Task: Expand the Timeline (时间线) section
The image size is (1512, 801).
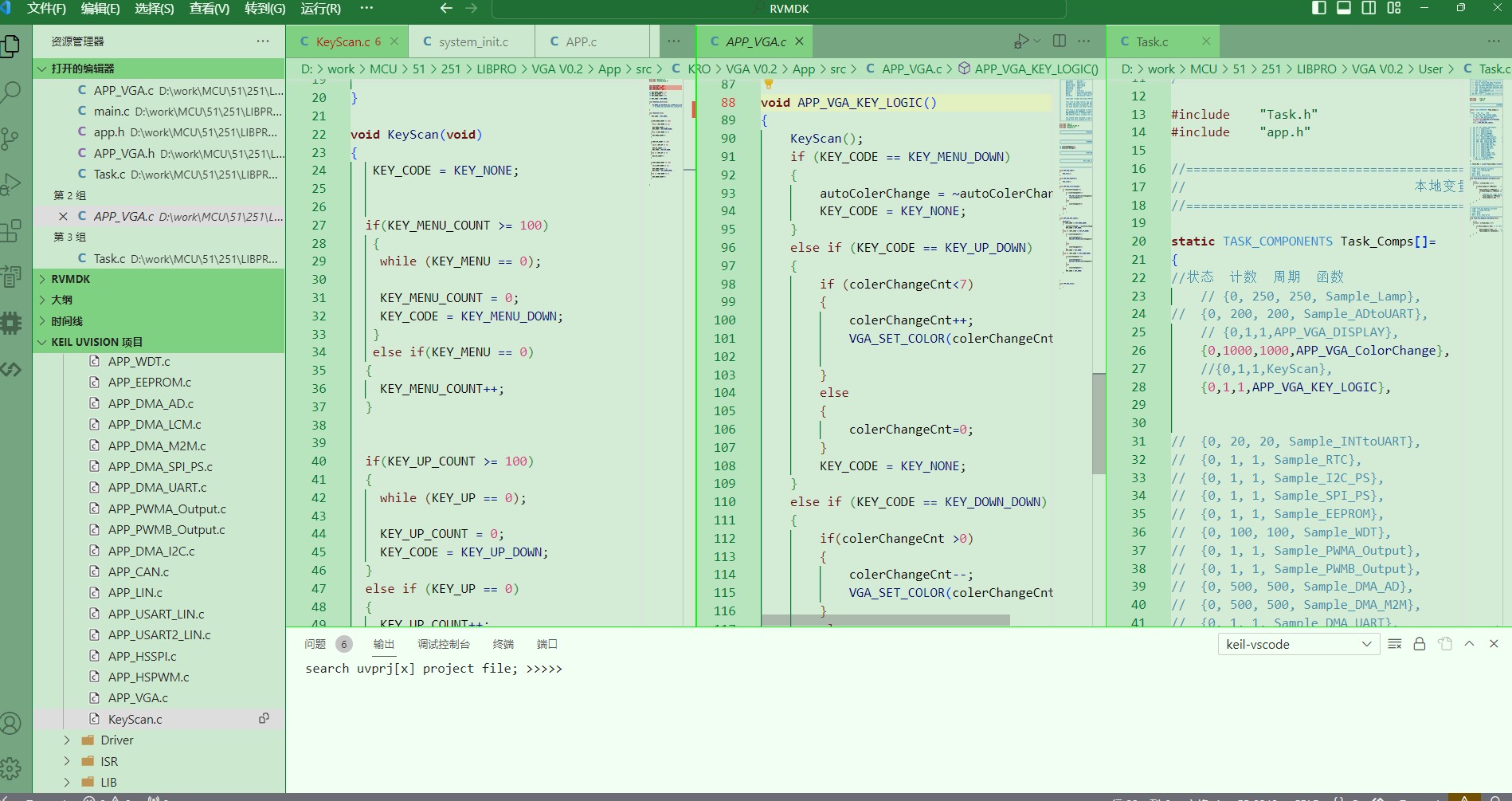Action: tap(159, 321)
